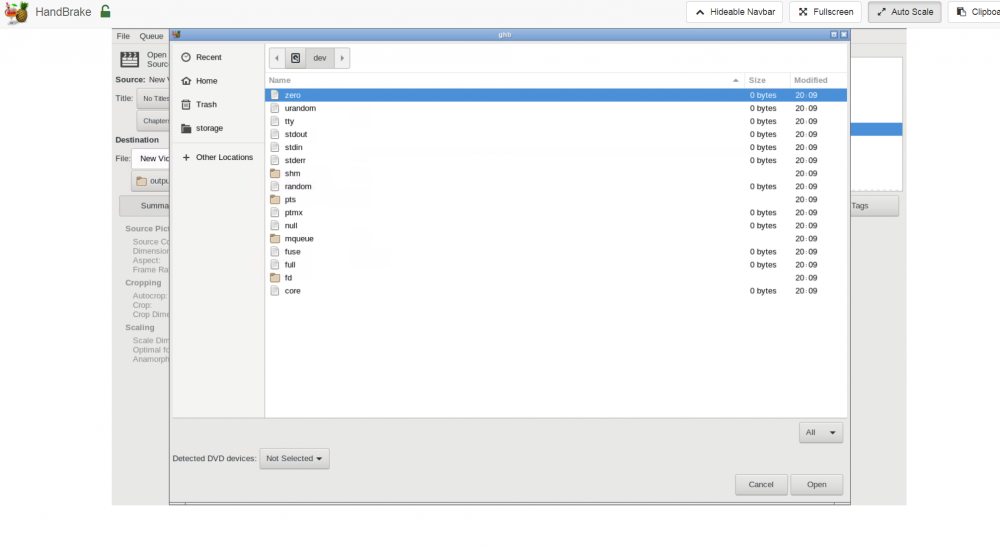Select the zero file icon
Image resolution: width=1000 pixels, height=547 pixels.
[x=275, y=95]
